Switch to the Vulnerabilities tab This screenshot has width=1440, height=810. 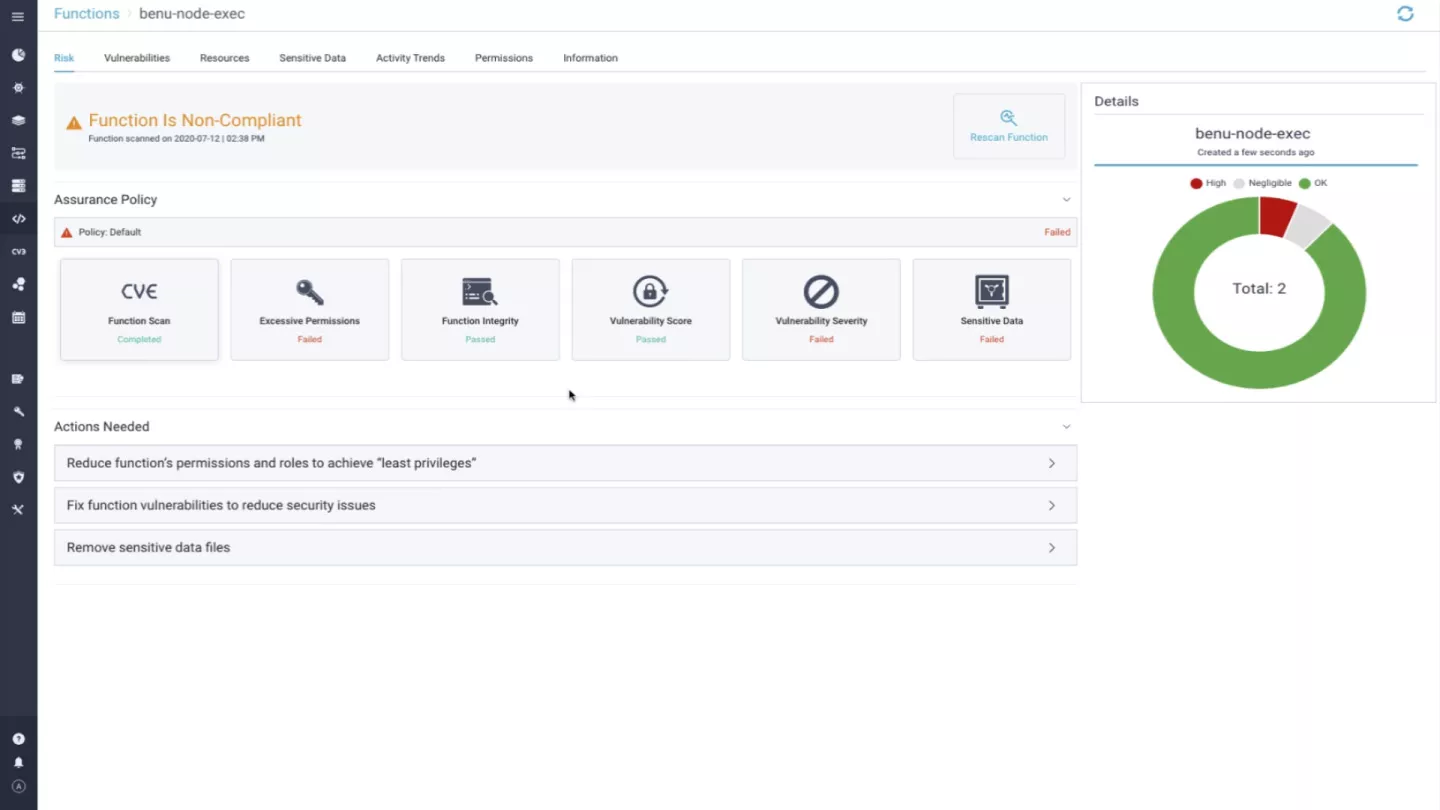click(137, 58)
